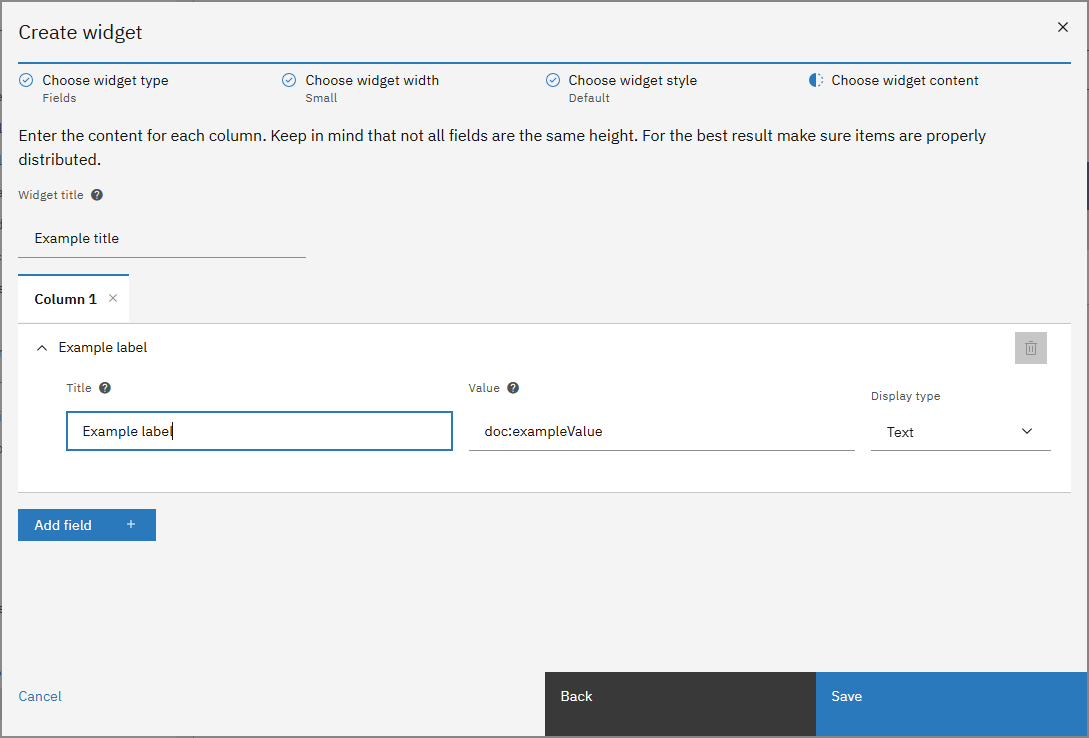Close the Create widget dialog
1089x738 pixels.
tap(1062, 28)
